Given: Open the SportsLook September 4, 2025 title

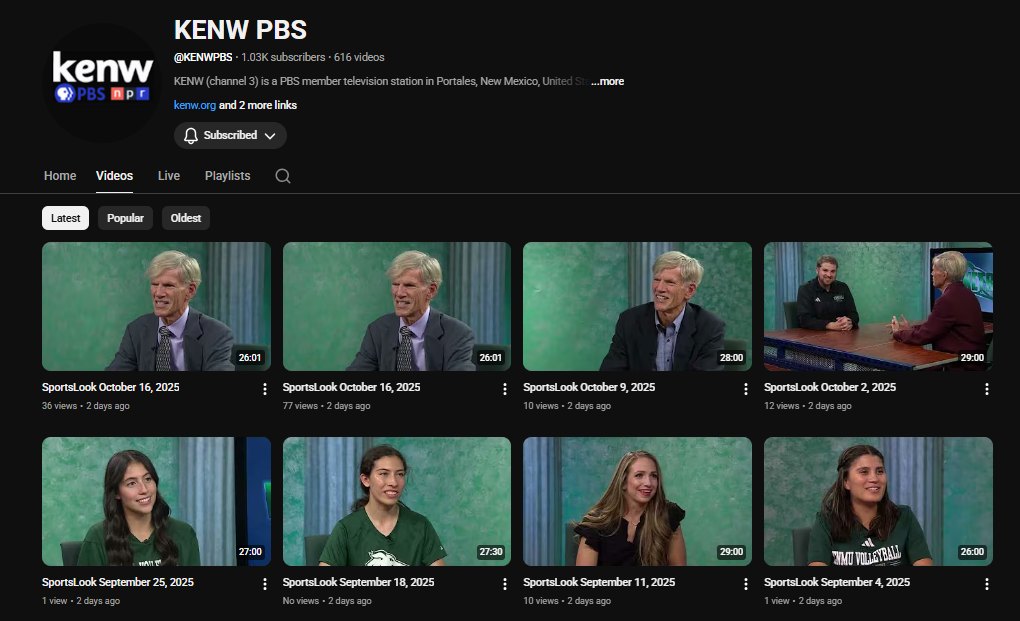Looking at the screenshot, I should click(x=837, y=582).
